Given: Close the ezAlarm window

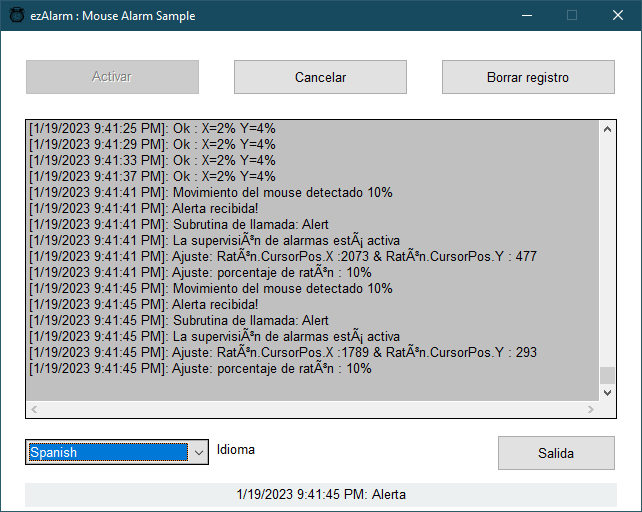Looking at the screenshot, I should 618,16.
